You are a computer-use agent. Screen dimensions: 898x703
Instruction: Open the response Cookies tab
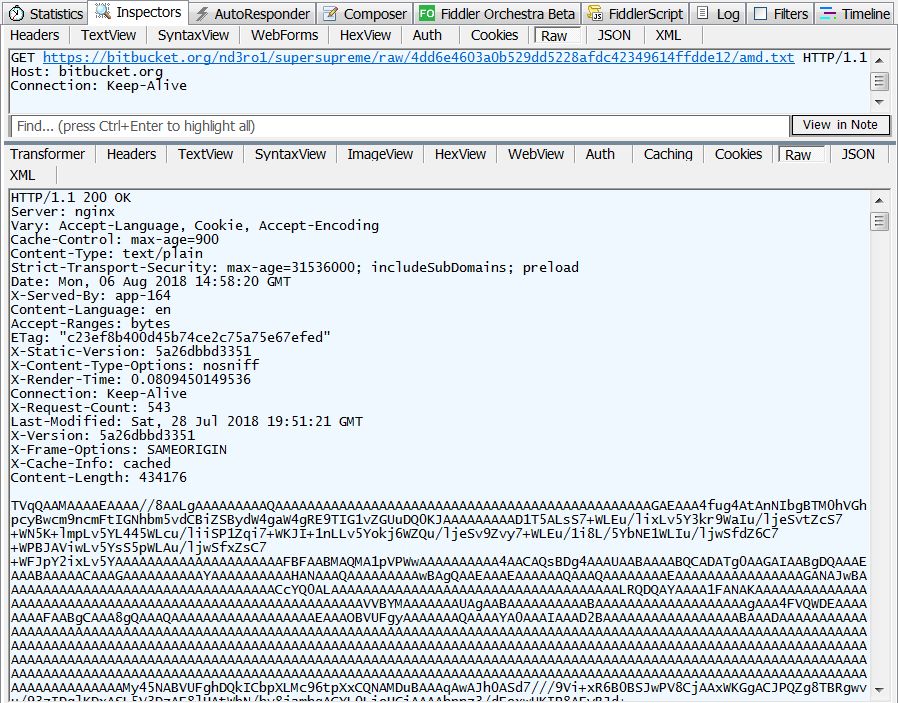tap(738, 155)
